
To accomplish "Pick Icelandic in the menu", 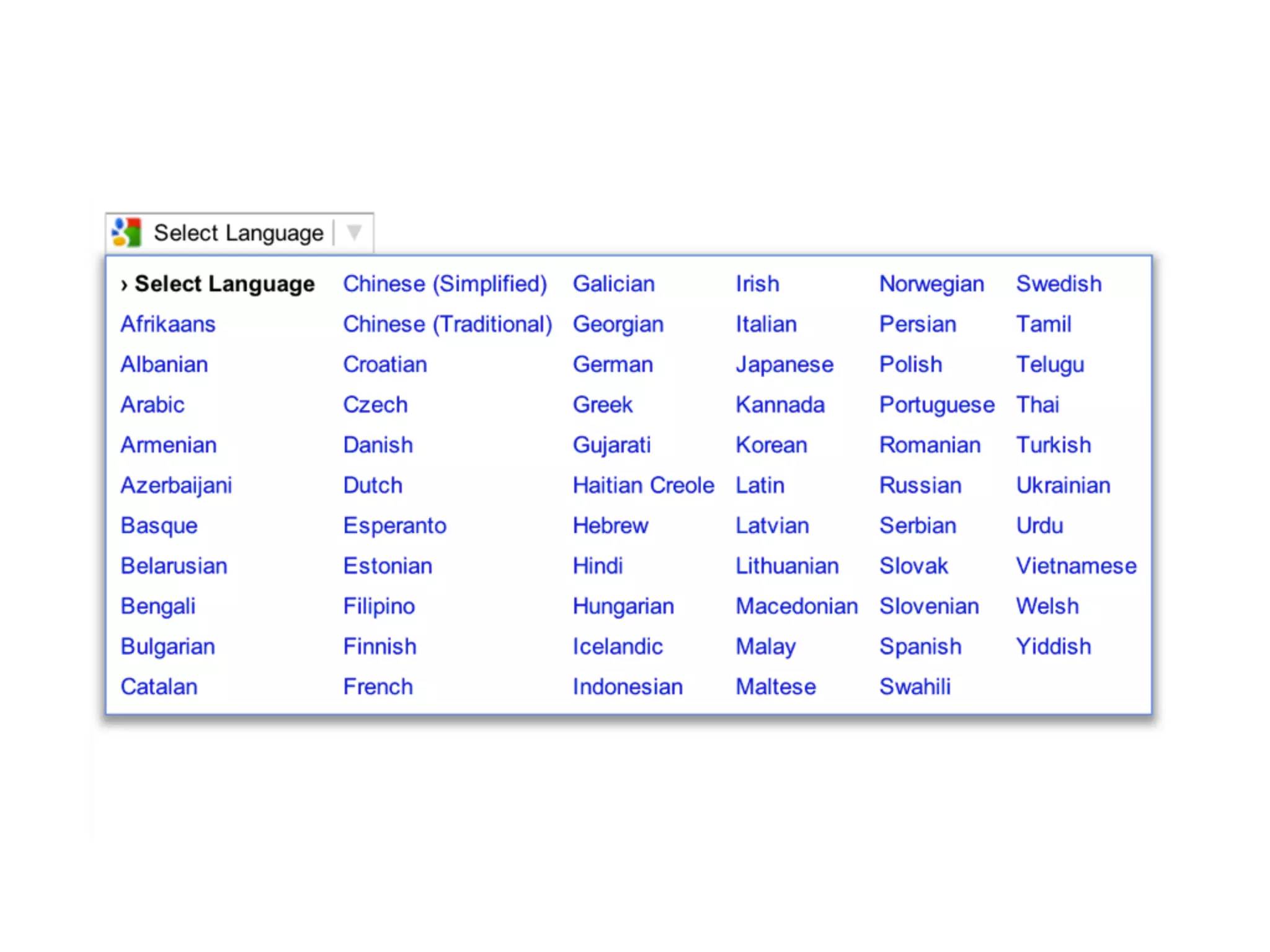I will [x=618, y=646].
